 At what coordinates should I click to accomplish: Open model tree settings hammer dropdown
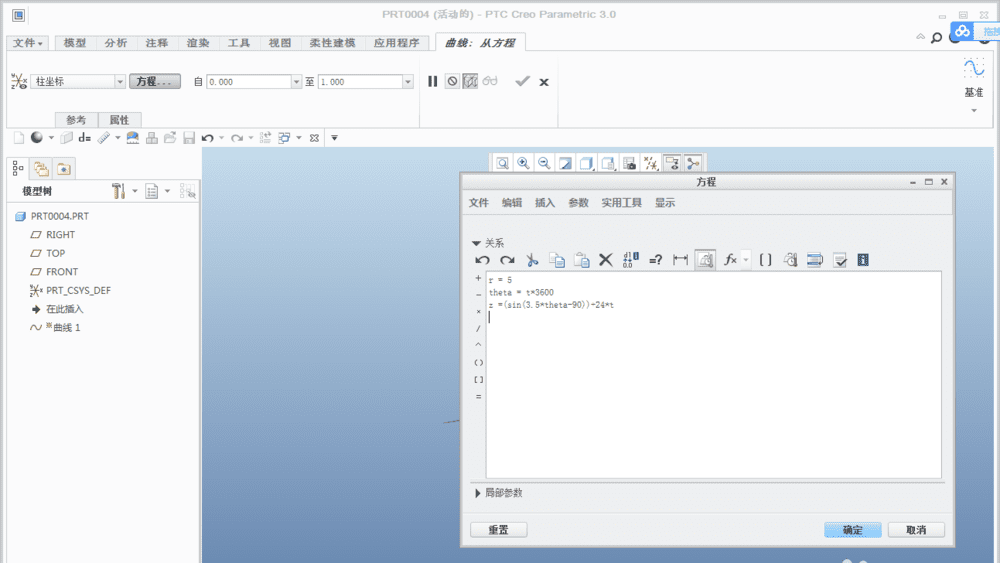click(x=135, y=191)
